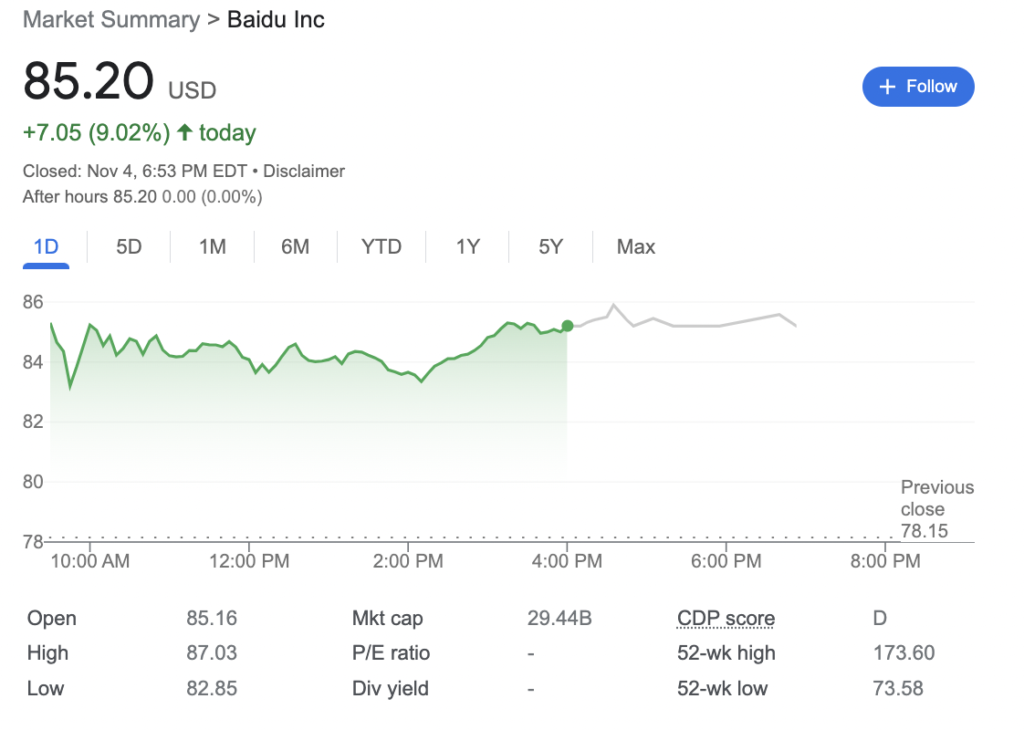Click the Div yield label
This screenshot has width=1024, height=730.
[390, 688]
